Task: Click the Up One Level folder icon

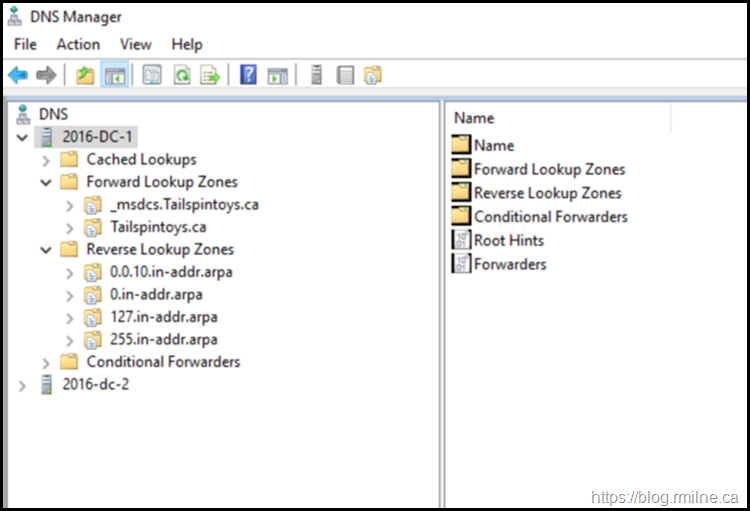Action: coord(85,75)
